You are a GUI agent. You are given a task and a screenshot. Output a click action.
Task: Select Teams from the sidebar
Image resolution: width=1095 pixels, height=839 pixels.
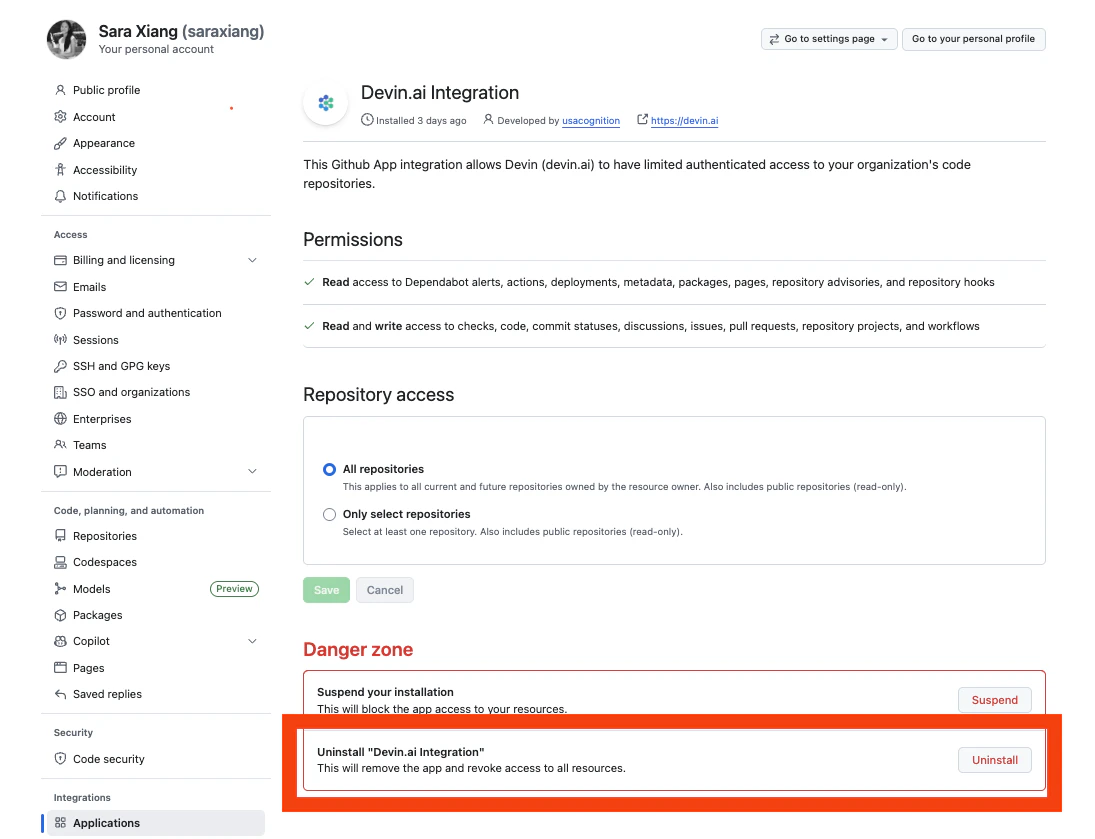(87, 444)
